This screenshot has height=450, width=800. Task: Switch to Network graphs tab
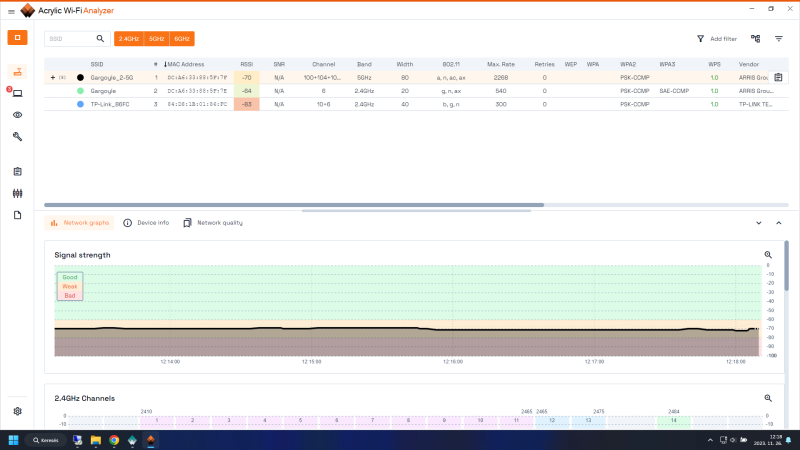tap(80, 223)
